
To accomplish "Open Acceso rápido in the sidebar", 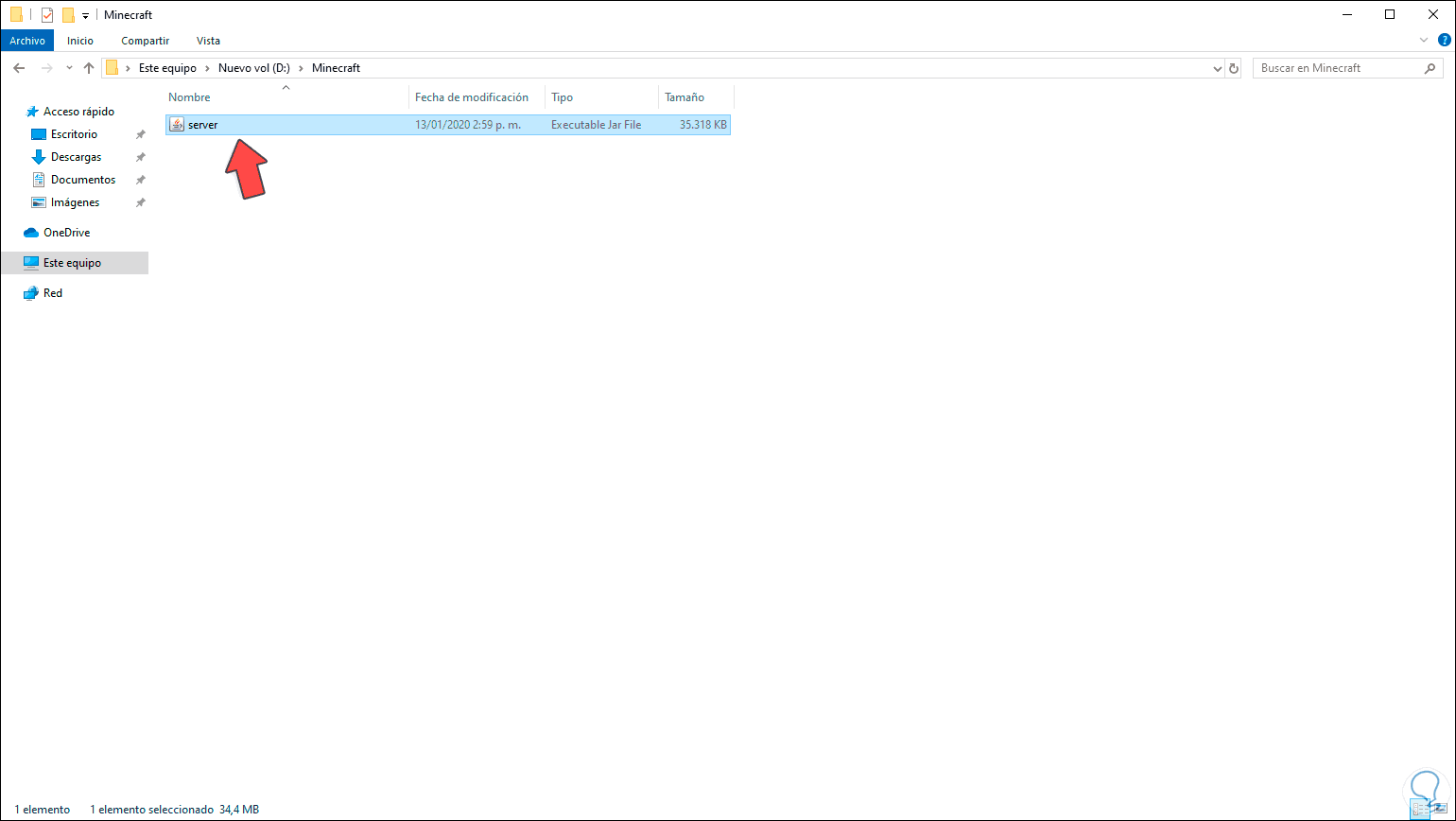I will [x=78, y=112].
